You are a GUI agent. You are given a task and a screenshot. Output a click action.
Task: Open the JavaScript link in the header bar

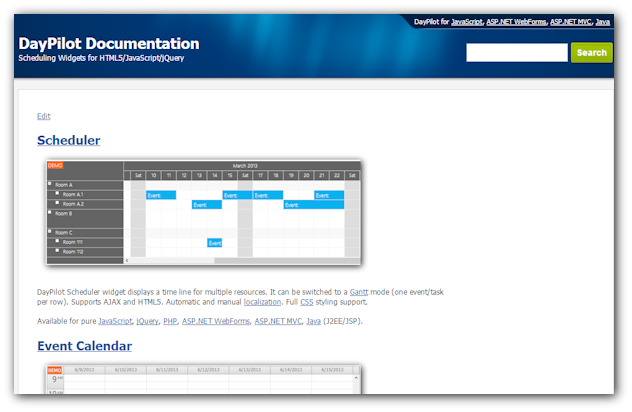point(466,22)
